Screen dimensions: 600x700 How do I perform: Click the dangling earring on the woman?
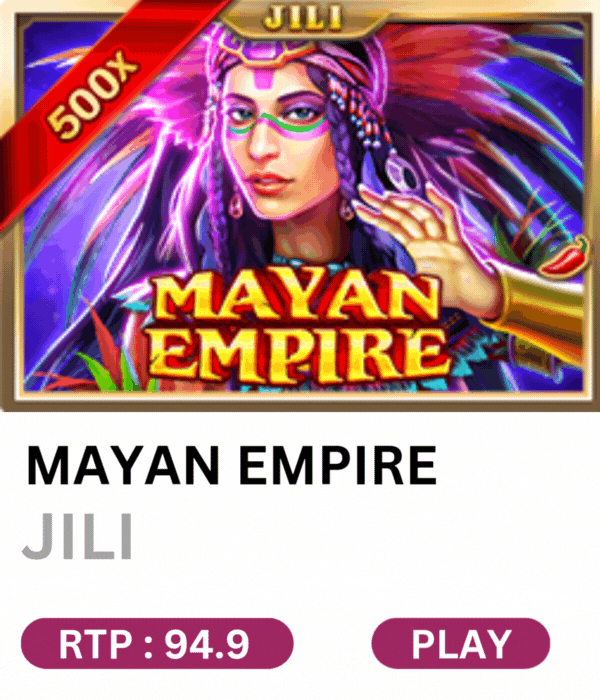(236, 205)
